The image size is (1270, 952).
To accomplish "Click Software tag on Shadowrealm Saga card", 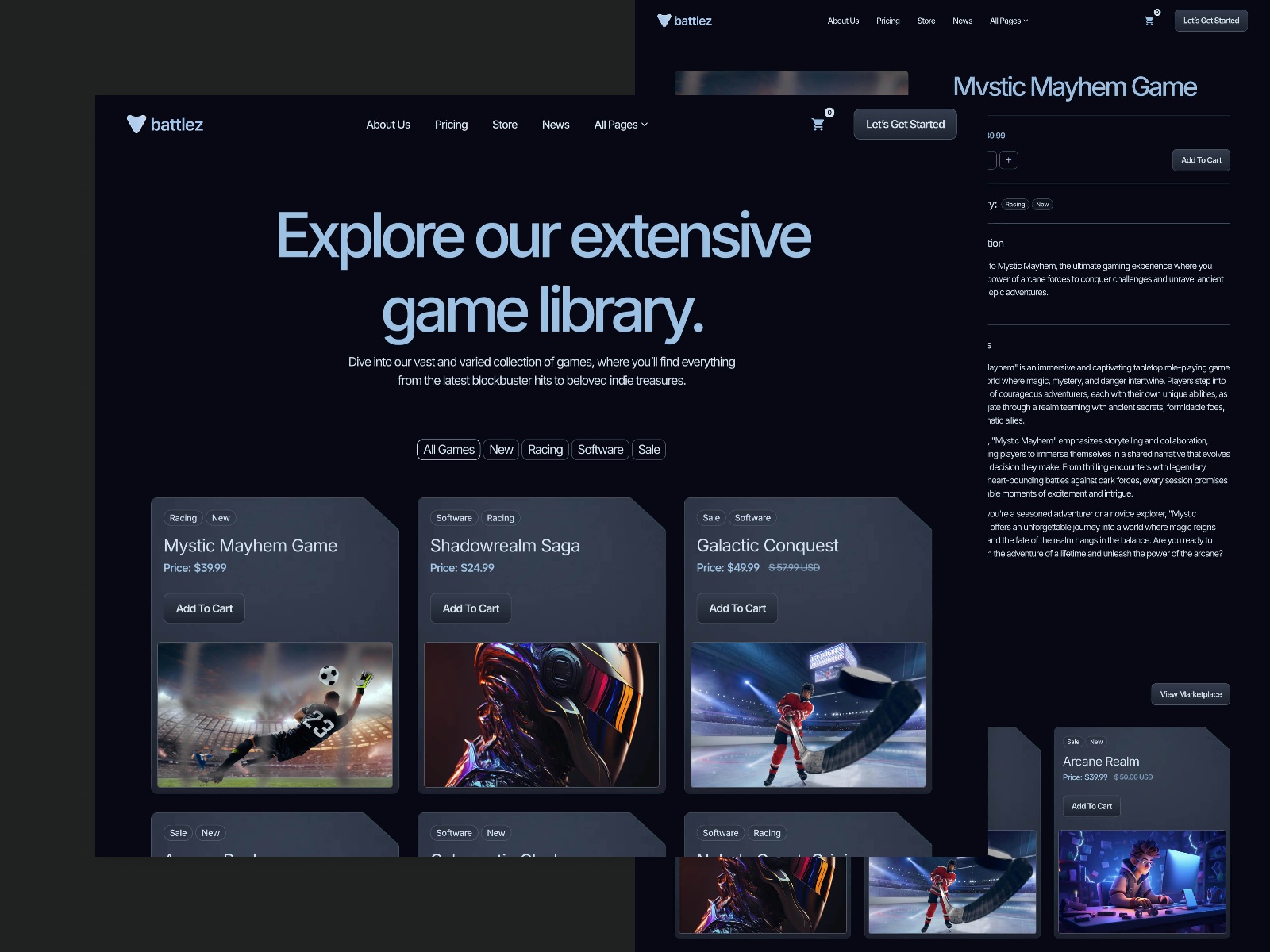I will pyautogui.click(x=454, y=518).
